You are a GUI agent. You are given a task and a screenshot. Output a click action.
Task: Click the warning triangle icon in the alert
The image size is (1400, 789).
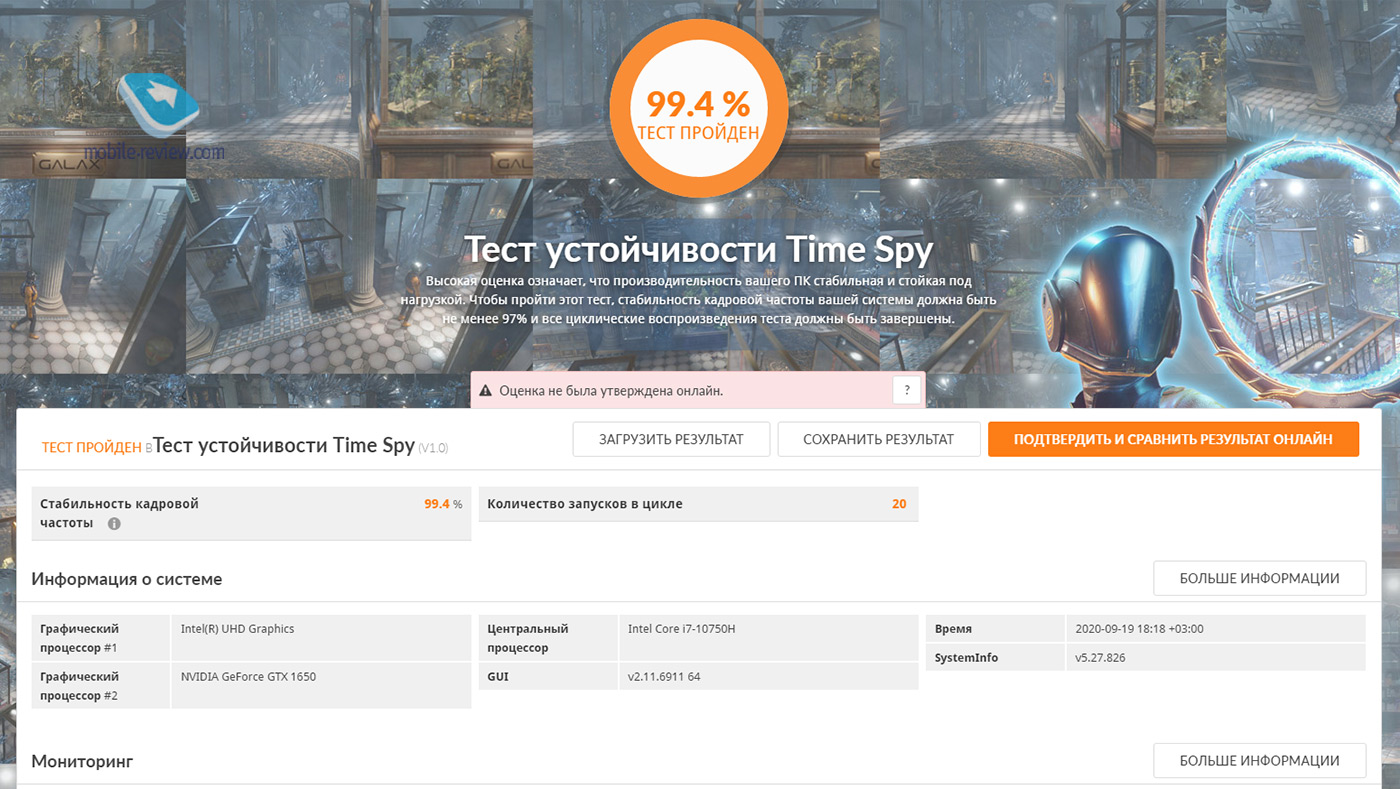[x=486, y=391]
